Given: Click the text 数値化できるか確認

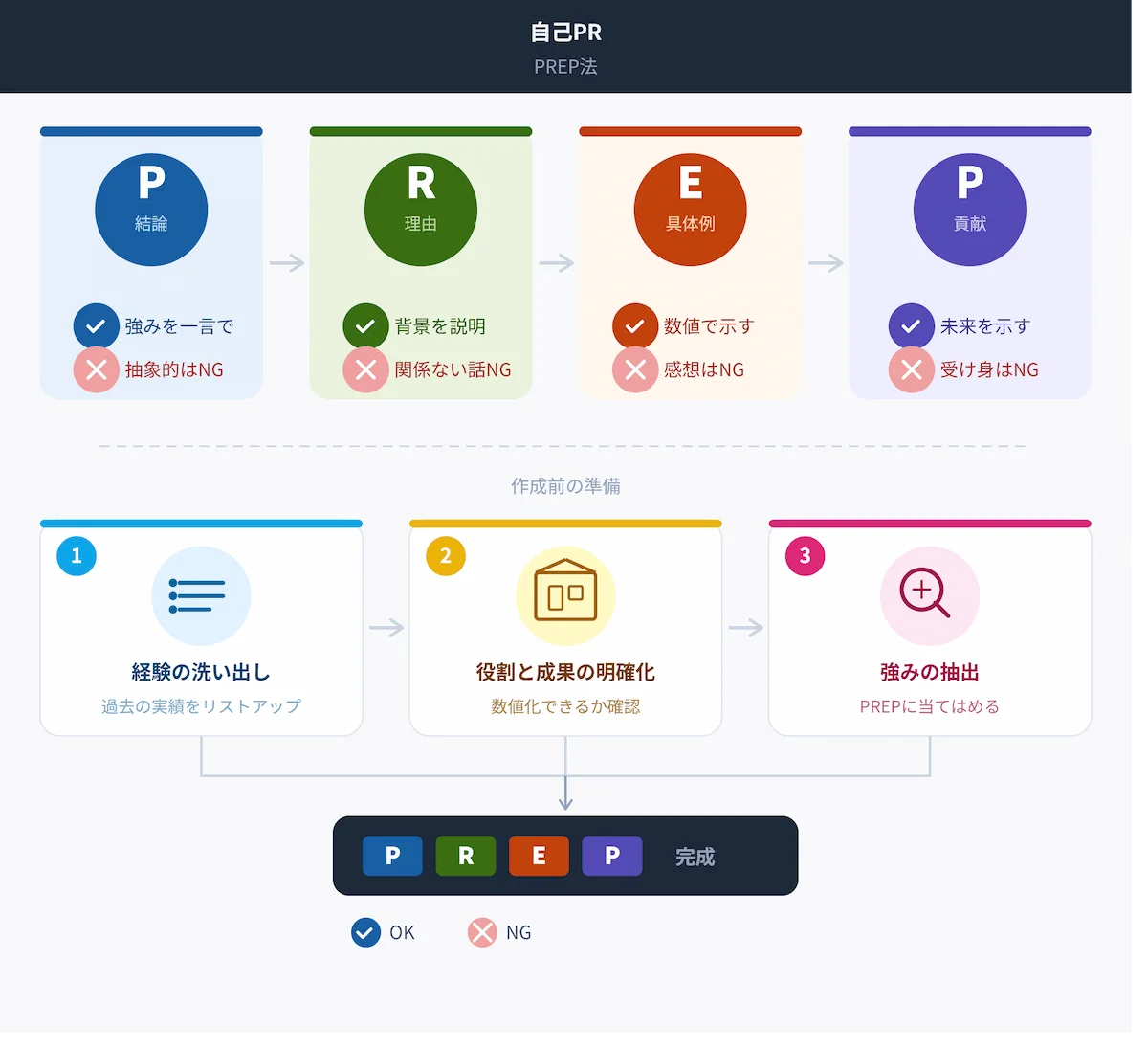Looking at the screenshot, I should [x=565, y=706].
